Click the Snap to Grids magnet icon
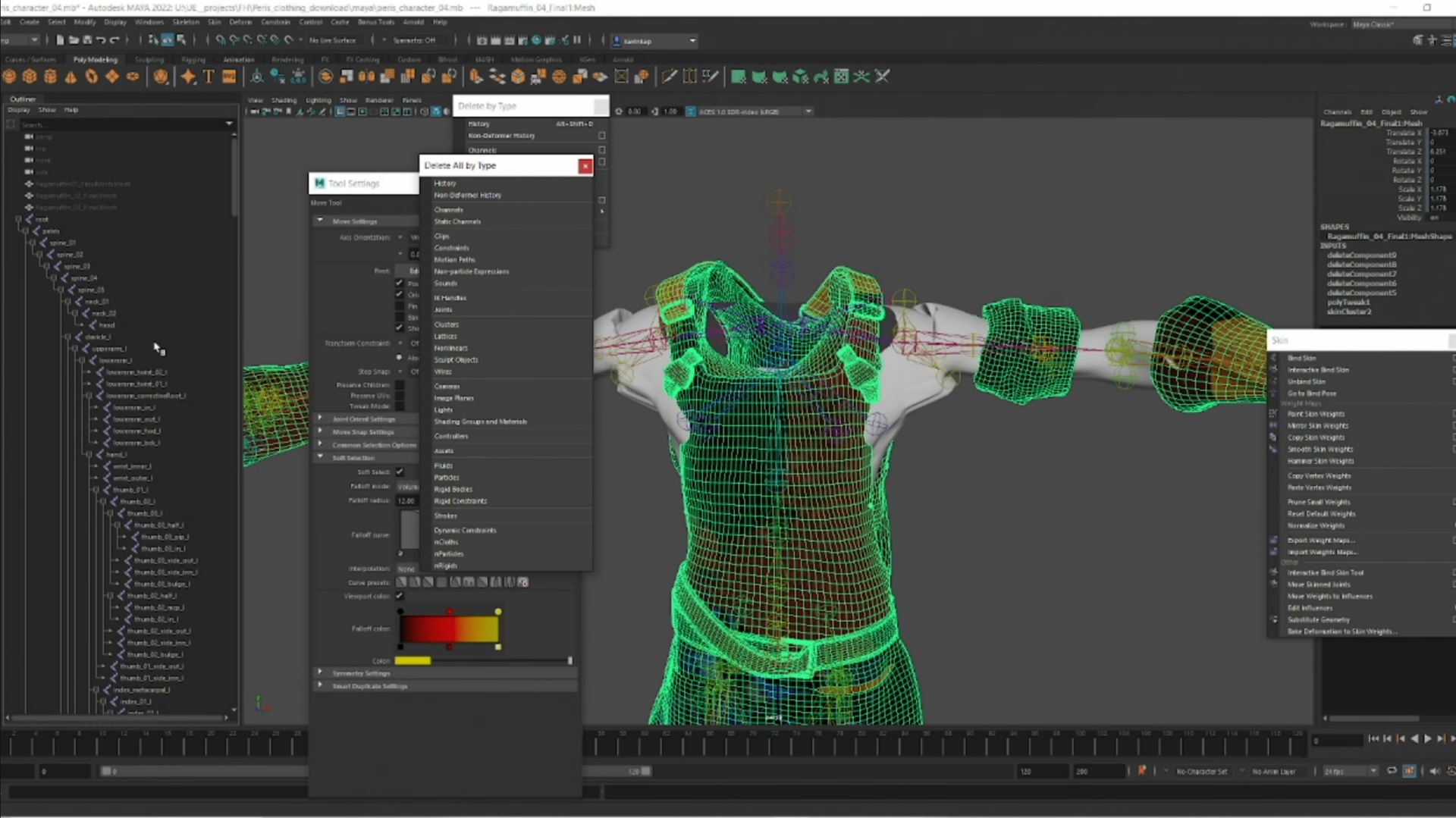1456x818 pixels. [x=221, y=40]
